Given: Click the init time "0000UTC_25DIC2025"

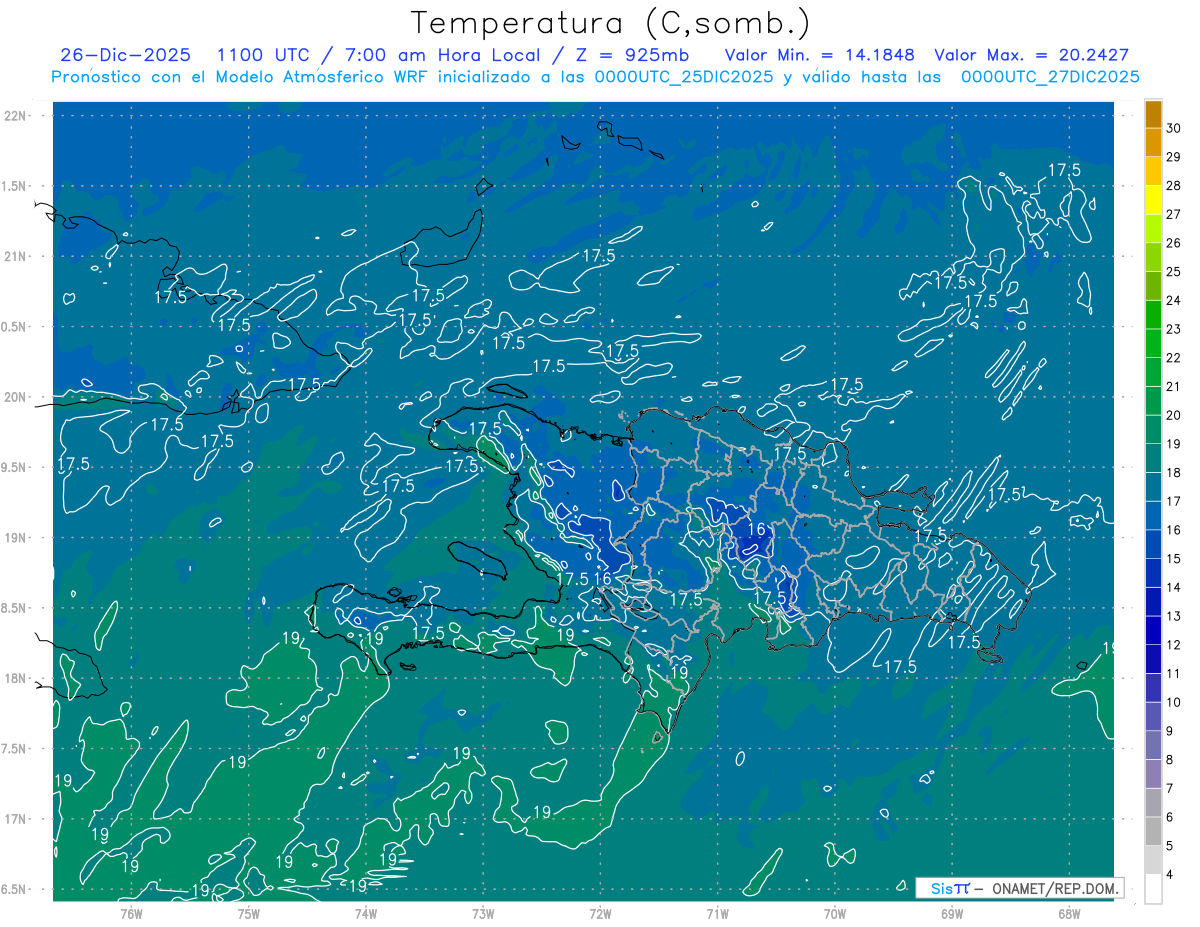Looking at the screenshot, I should 684,77.
